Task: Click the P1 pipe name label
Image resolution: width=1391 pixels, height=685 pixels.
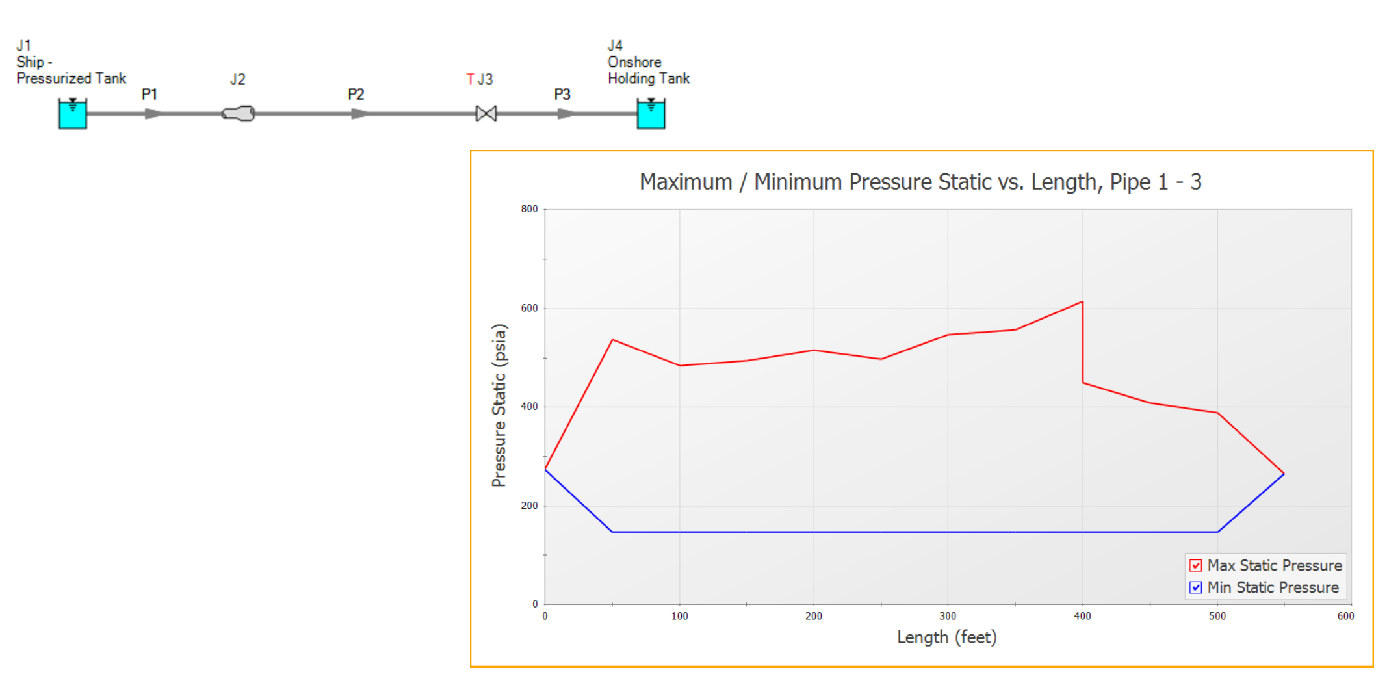Action: click(149, 94)
